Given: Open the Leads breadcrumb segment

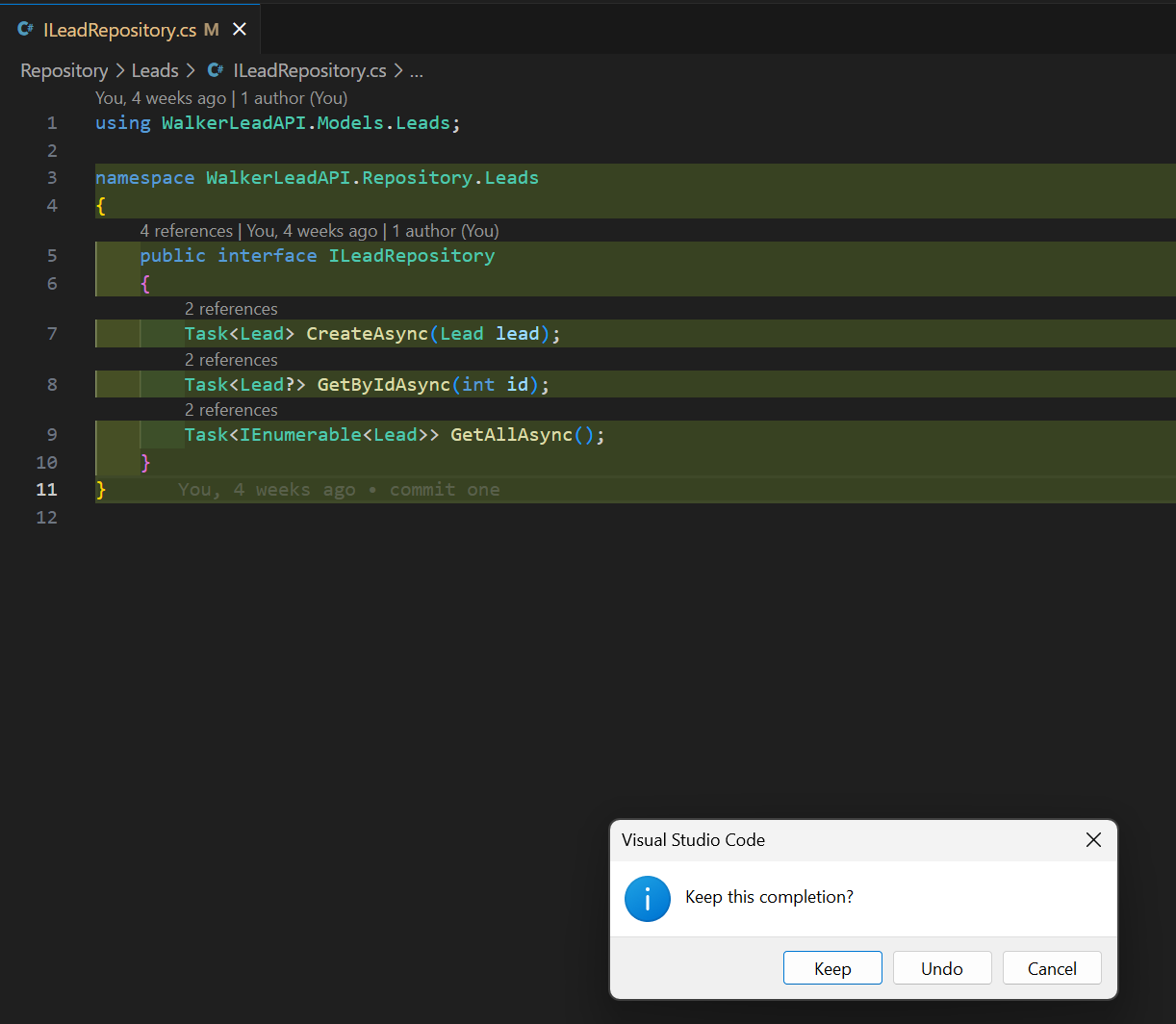Looking at the screenshot, I should click(155, 70).
